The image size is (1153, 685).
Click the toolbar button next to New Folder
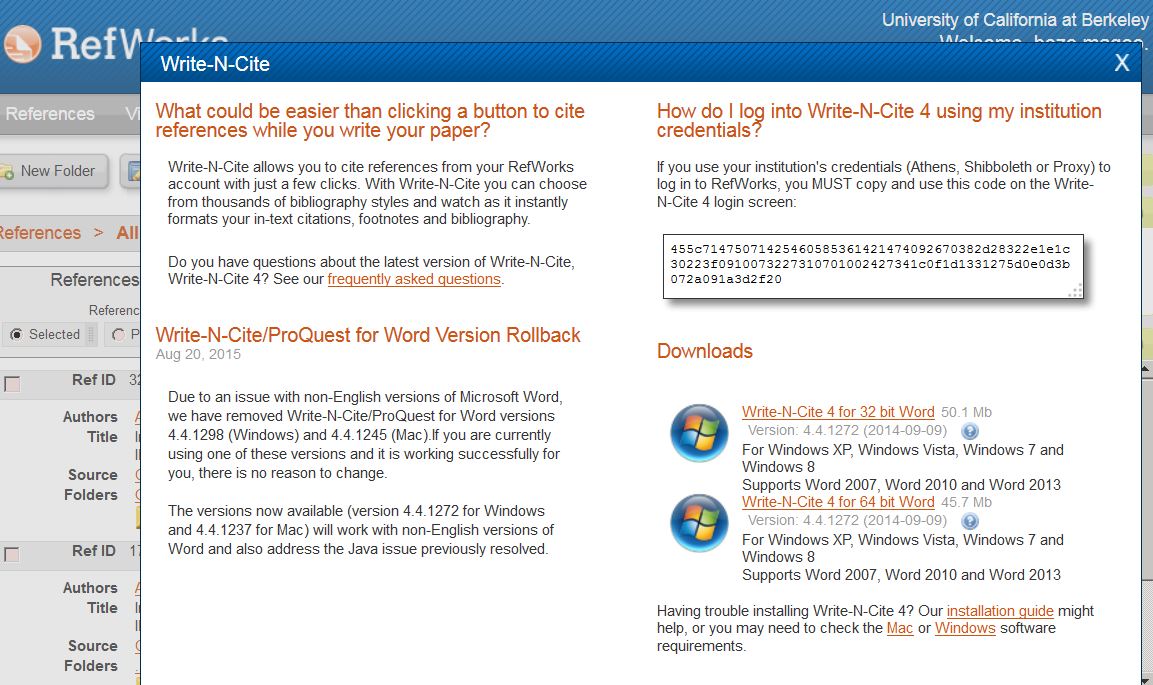[x=131, y=171]
